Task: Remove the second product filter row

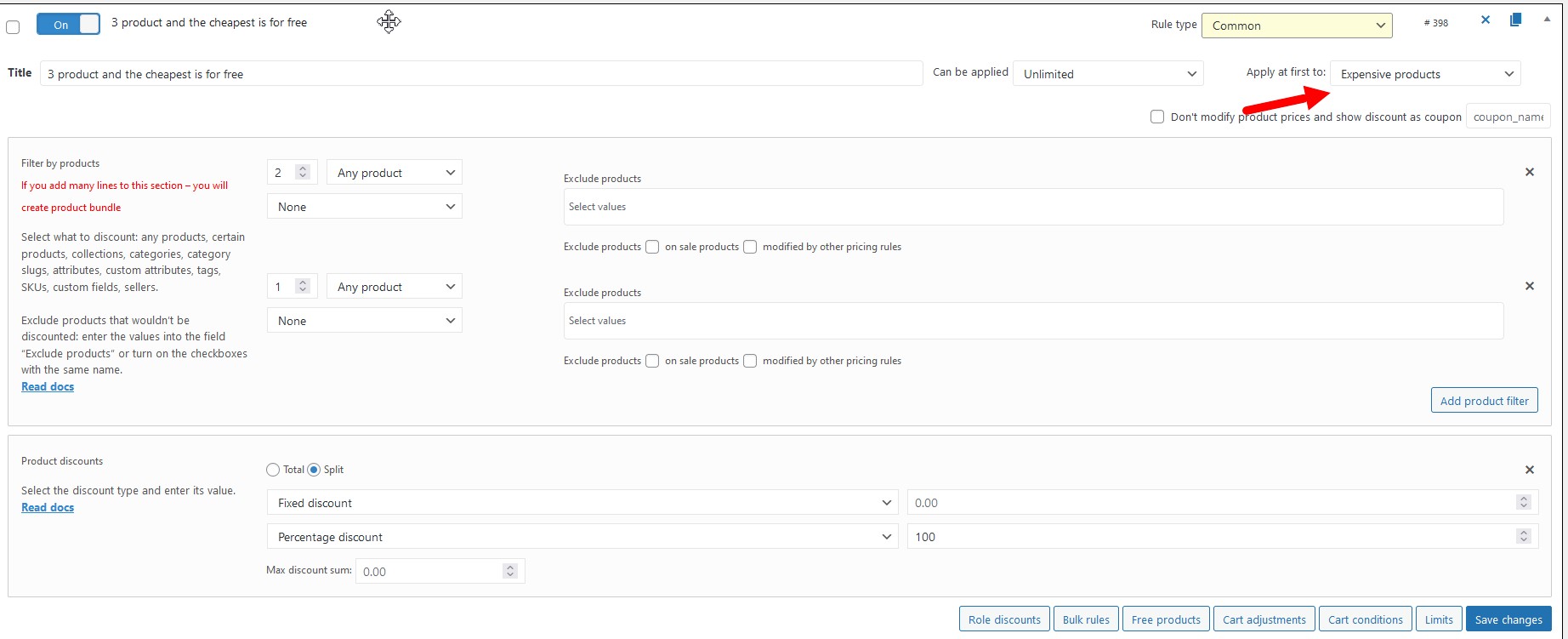Action: [x=1530, y=286]
